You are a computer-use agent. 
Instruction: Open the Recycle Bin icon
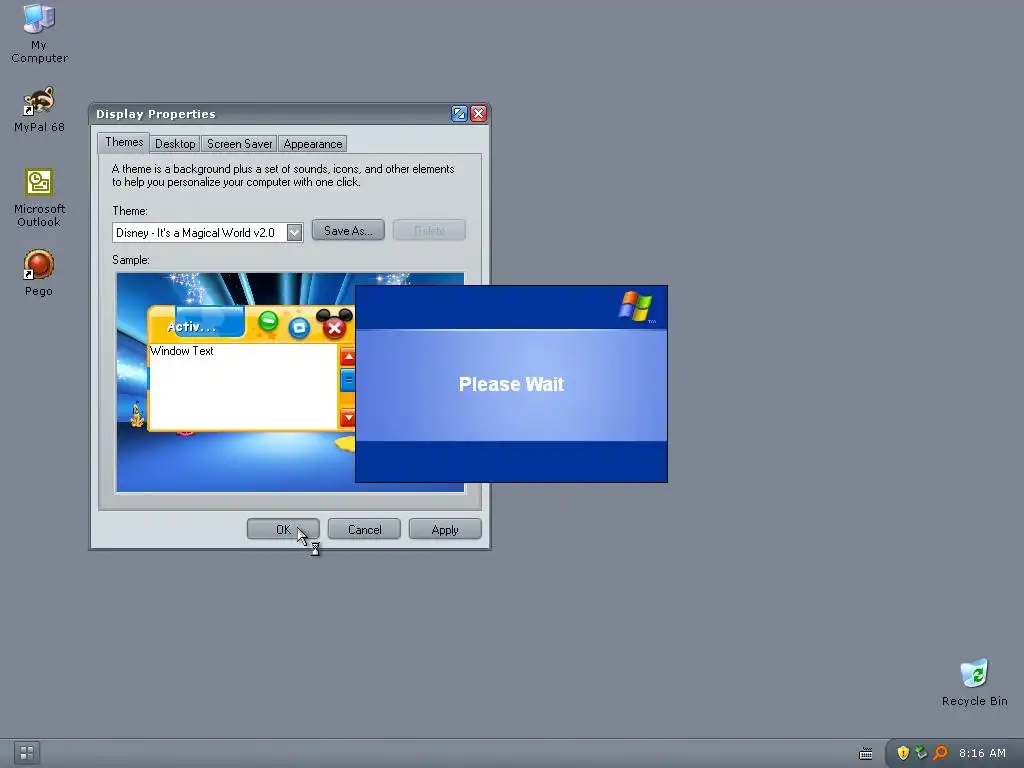(x=974, y=682)
